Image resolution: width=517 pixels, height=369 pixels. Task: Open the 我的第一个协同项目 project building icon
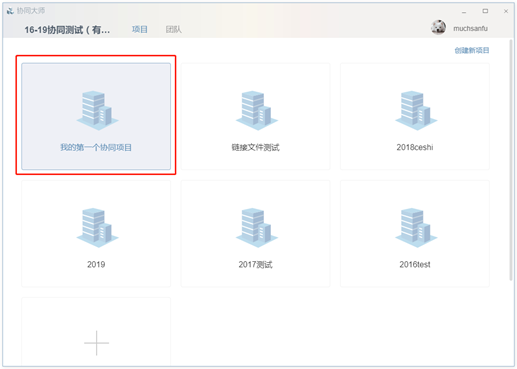coord(97,110)
